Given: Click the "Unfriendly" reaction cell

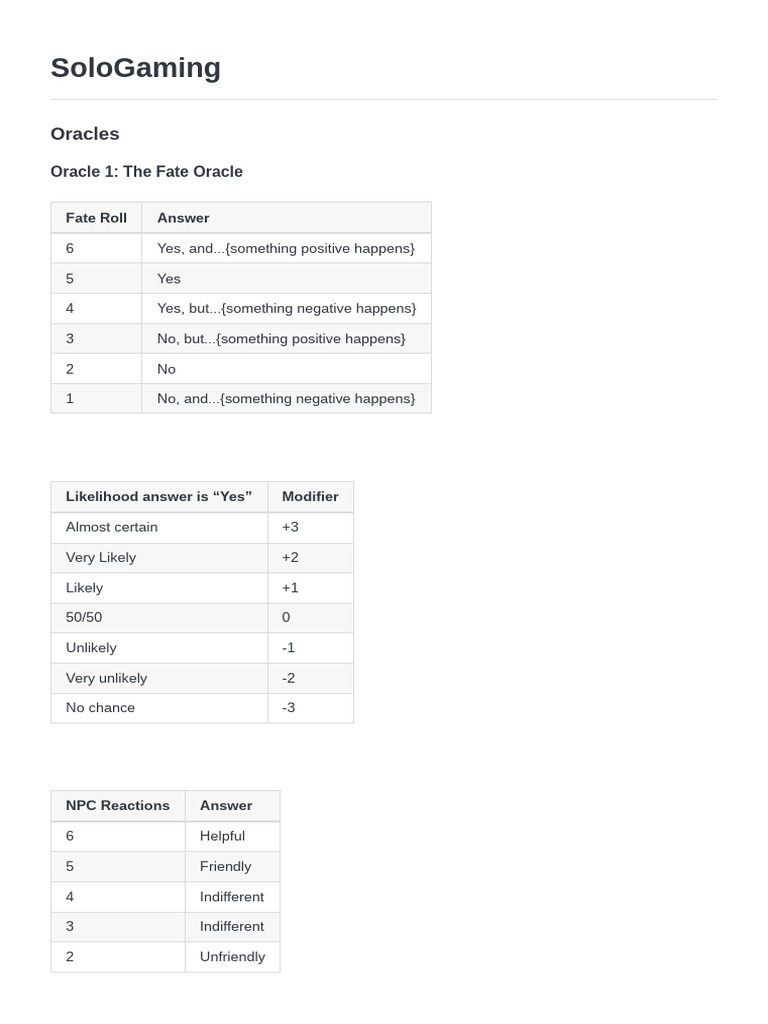Looking at the screenshot, I should (x=232, y=957).
